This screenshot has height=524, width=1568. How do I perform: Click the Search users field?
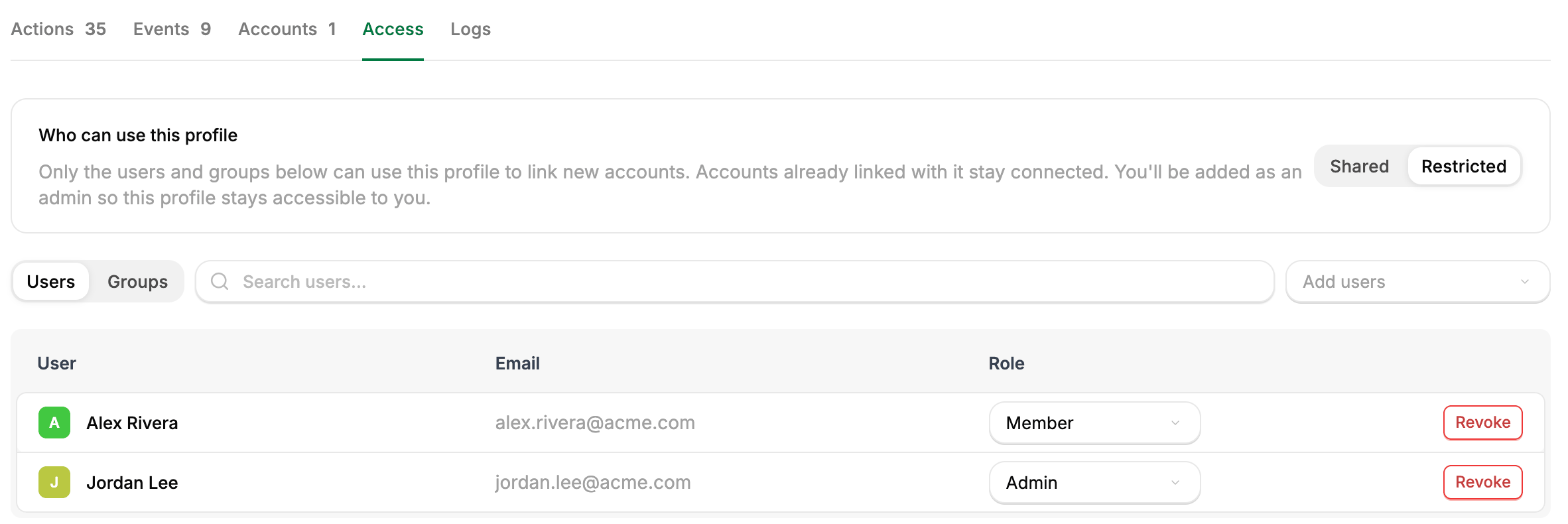click(x=734, y=282)
